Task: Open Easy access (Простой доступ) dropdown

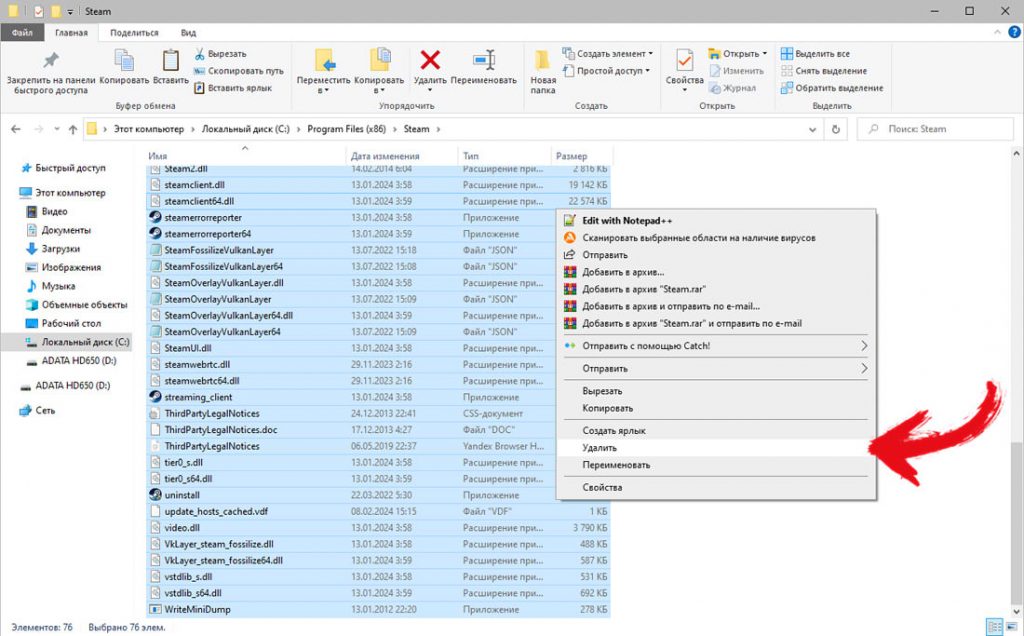Action: pyautogui.click(x=606, y=71)
